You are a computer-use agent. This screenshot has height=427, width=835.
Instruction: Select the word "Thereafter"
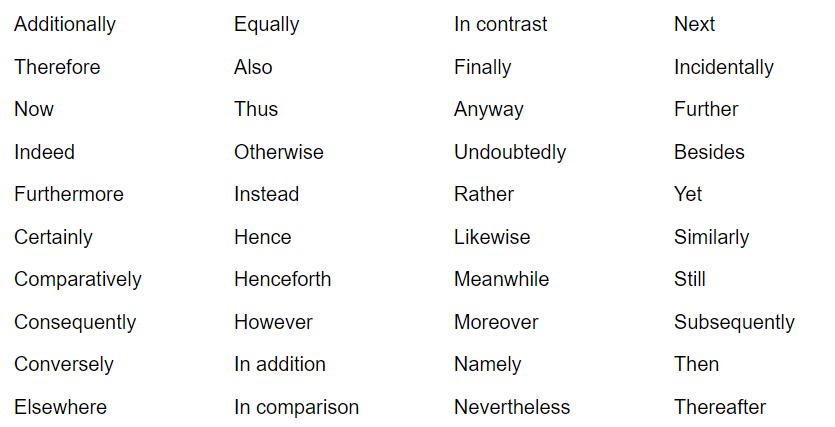(720, 407)
